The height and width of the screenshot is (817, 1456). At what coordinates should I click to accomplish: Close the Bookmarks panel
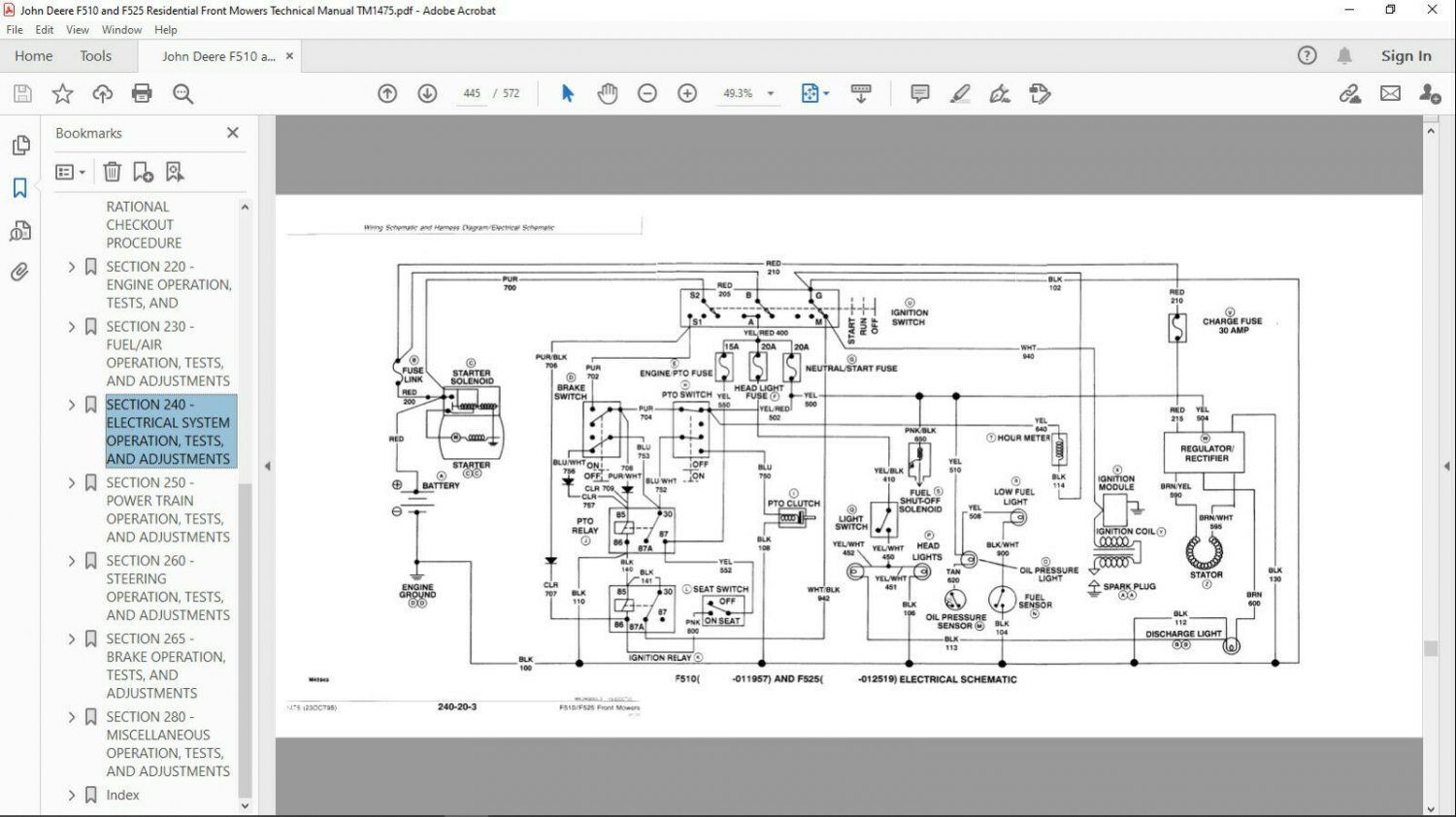pyautogui.click(x=233, y=133)
